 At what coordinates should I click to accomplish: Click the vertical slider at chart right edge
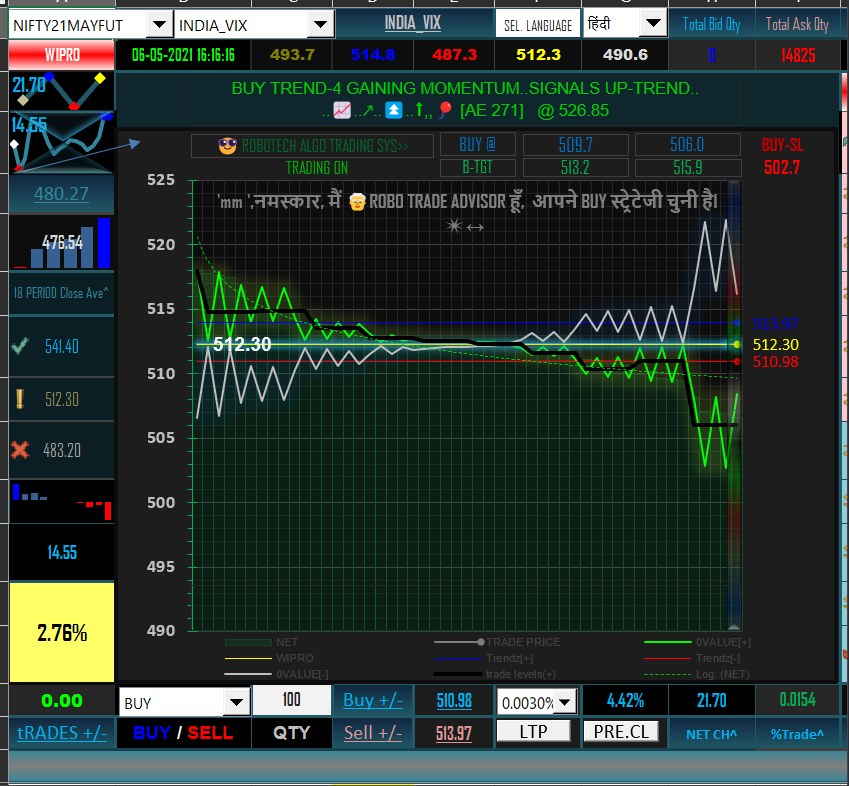click(x=734, y=405)
